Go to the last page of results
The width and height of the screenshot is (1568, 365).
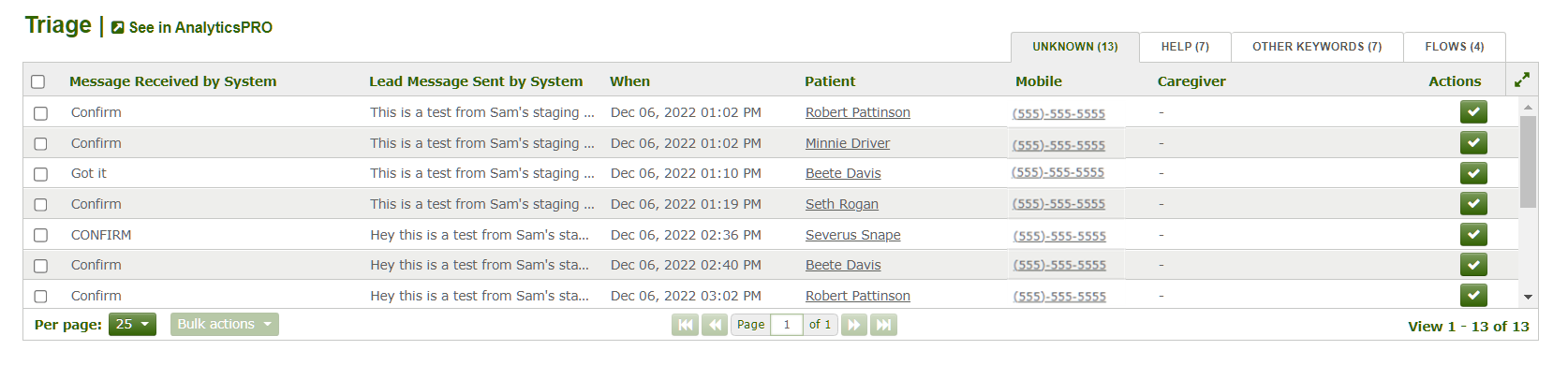pyautogui.click(x=883, y=325)
